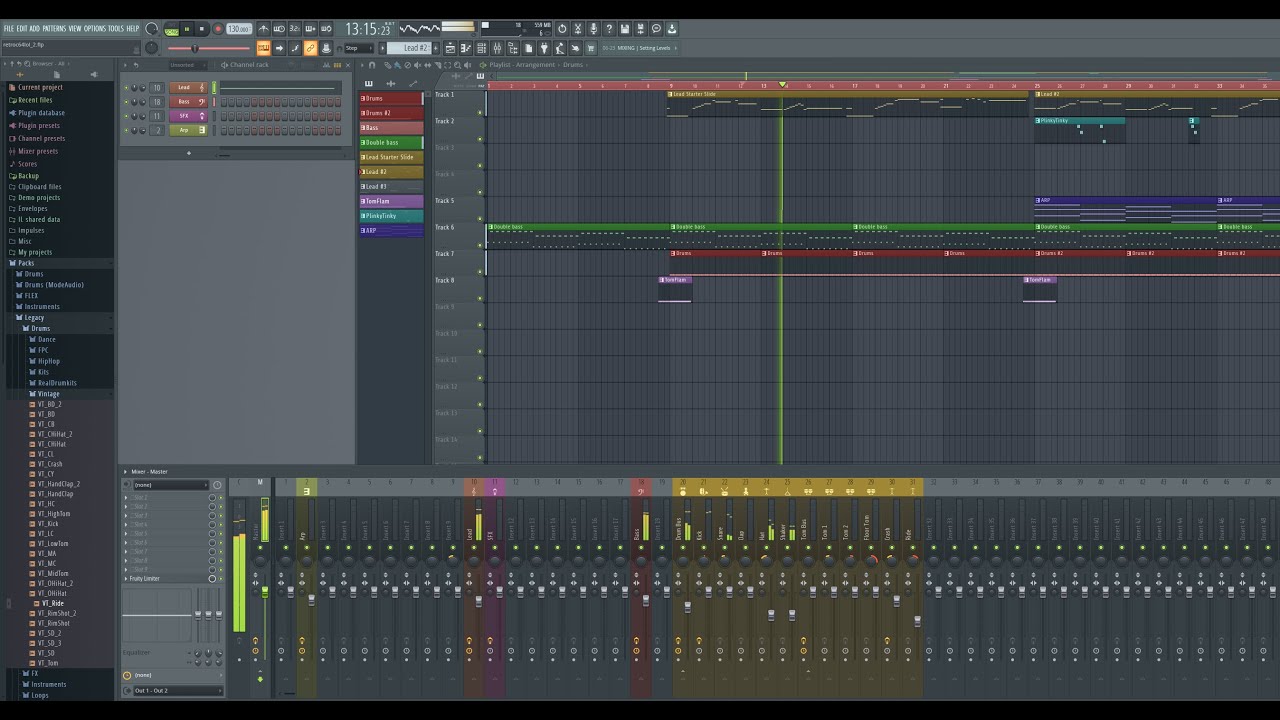The image size is (1280, 720).
Task: Open the metronome toggle icon
Action: (264, 29)
